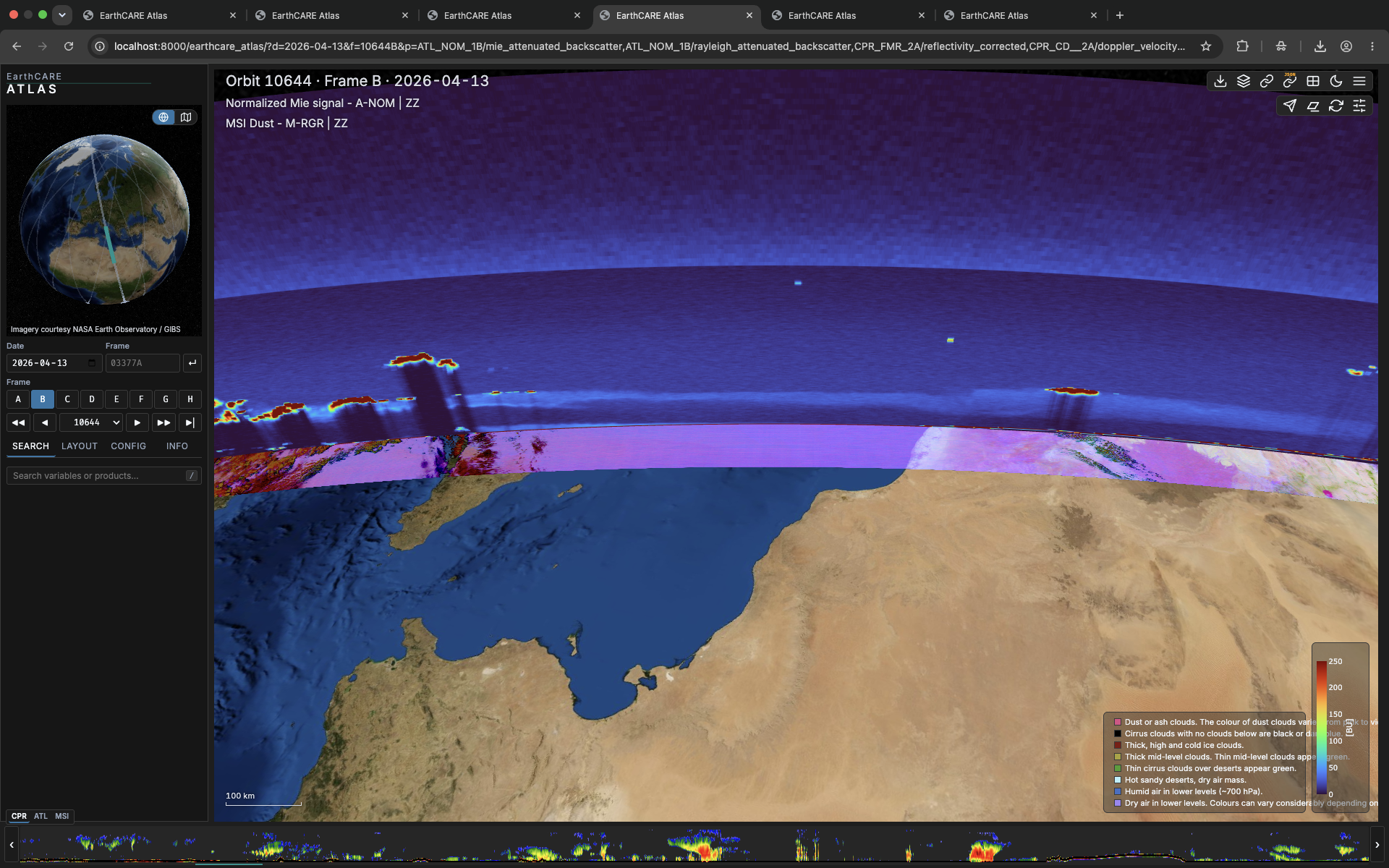The height and width of the screenshot is (868, 1389).
Task: Go back in browser history
Action: pos(17,46)
